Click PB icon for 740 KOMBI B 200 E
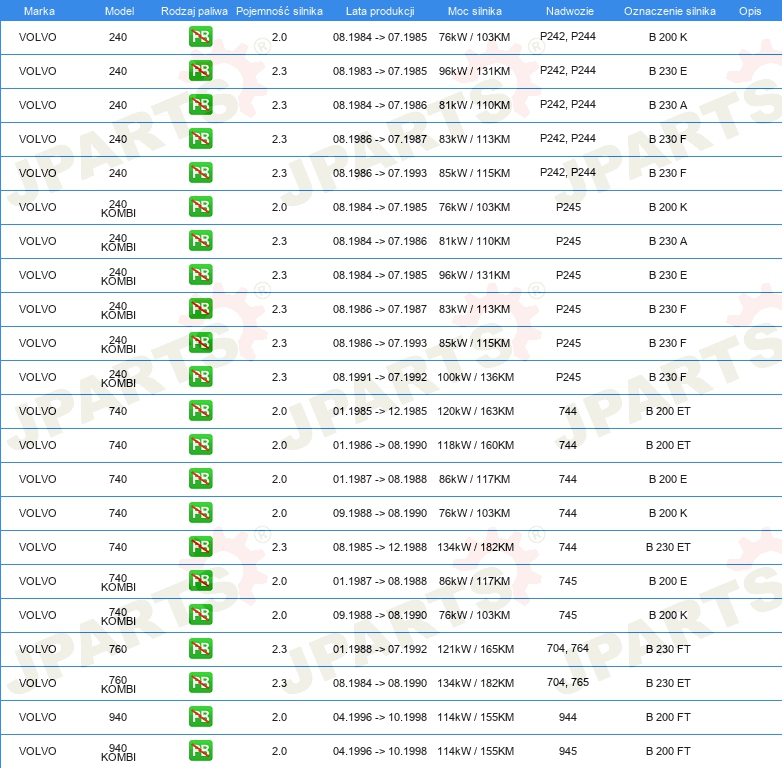 tap(200, 581)
